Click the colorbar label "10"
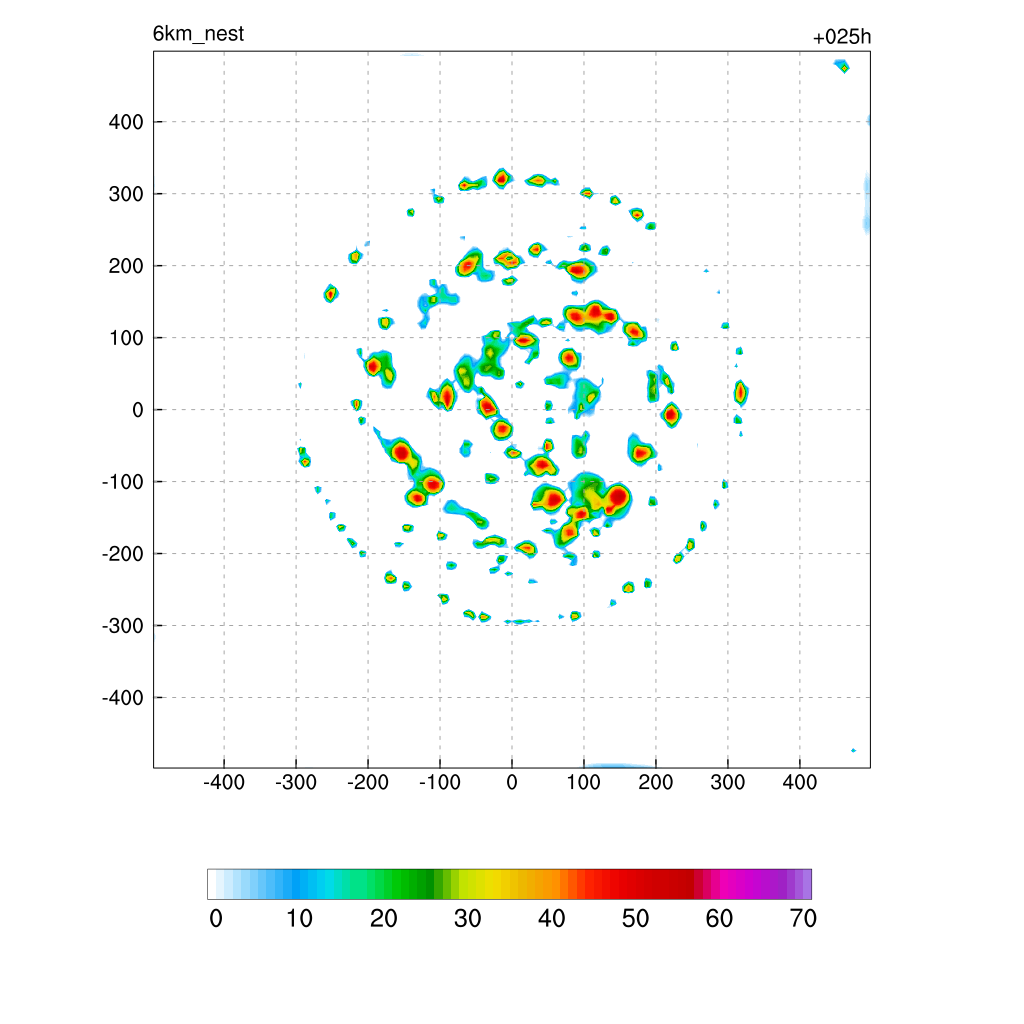The image size is (1024, 1024). (300, 919)
